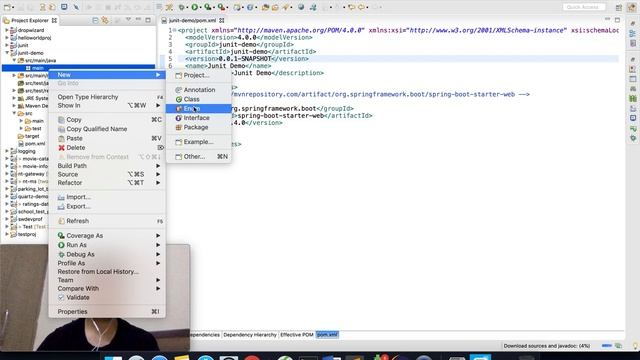Click the Annotation icon in New submenu

click(178, 90)
